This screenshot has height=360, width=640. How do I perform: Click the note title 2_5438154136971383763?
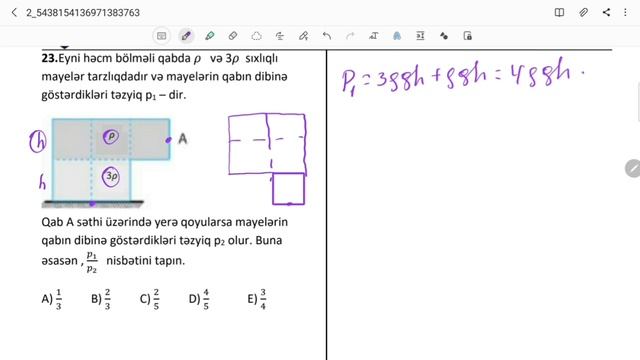click(x=83, y=13)
